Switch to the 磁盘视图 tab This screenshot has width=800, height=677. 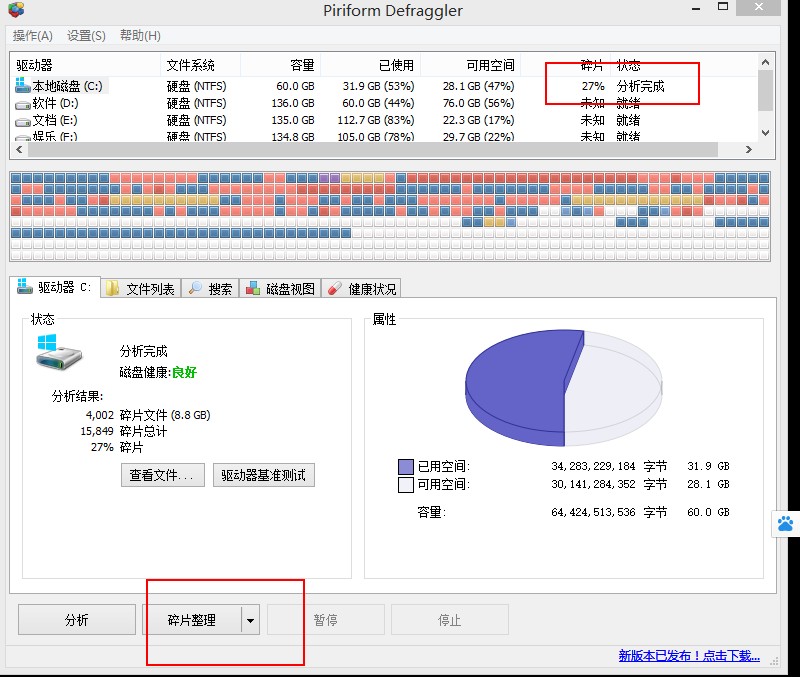coord(281,289)
